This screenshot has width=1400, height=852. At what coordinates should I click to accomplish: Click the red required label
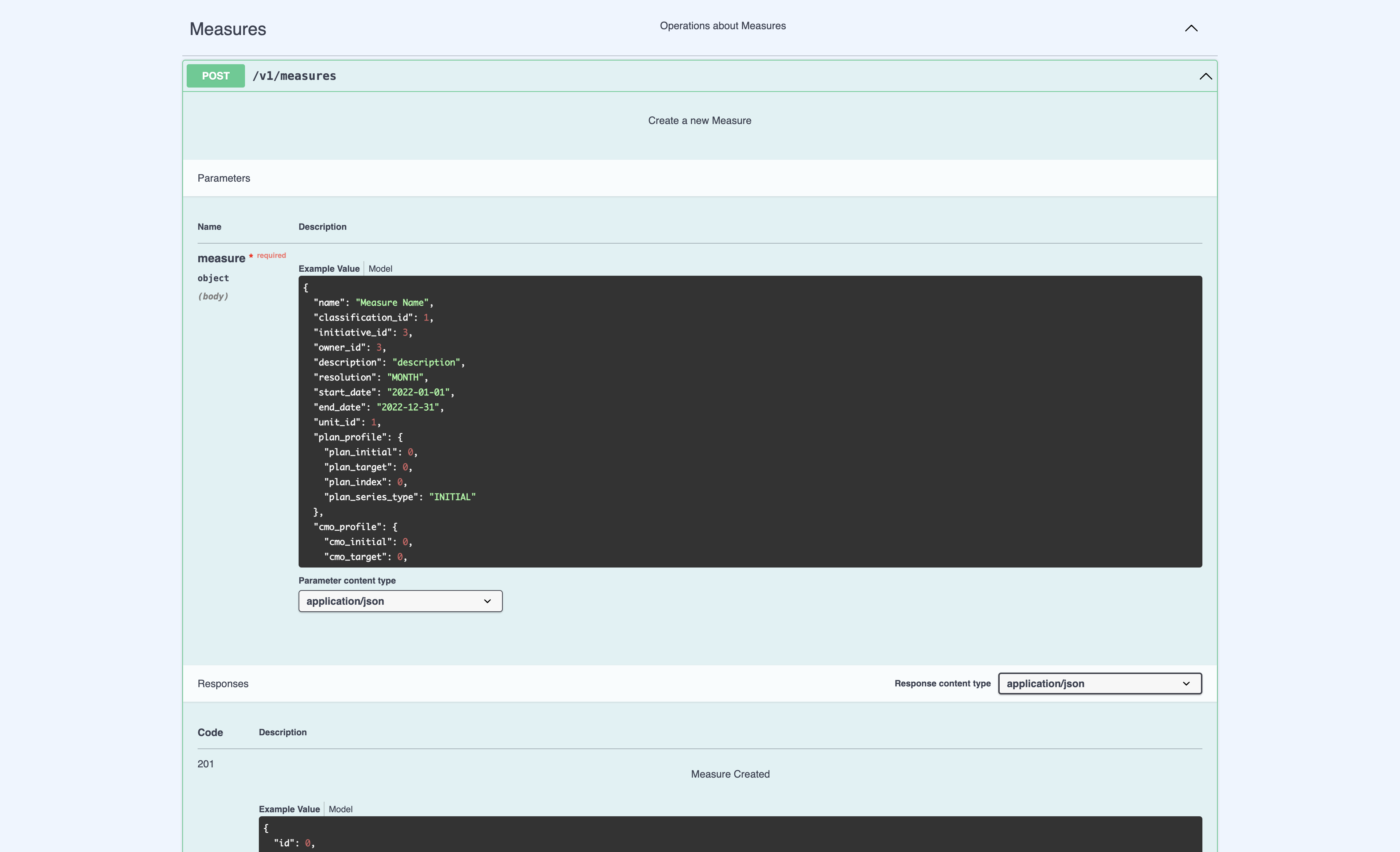tap(271, 255)
